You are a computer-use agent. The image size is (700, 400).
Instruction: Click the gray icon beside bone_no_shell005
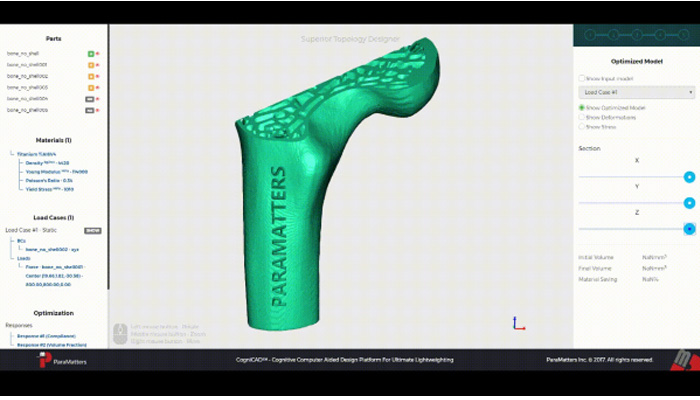click(x=90, y=110)
